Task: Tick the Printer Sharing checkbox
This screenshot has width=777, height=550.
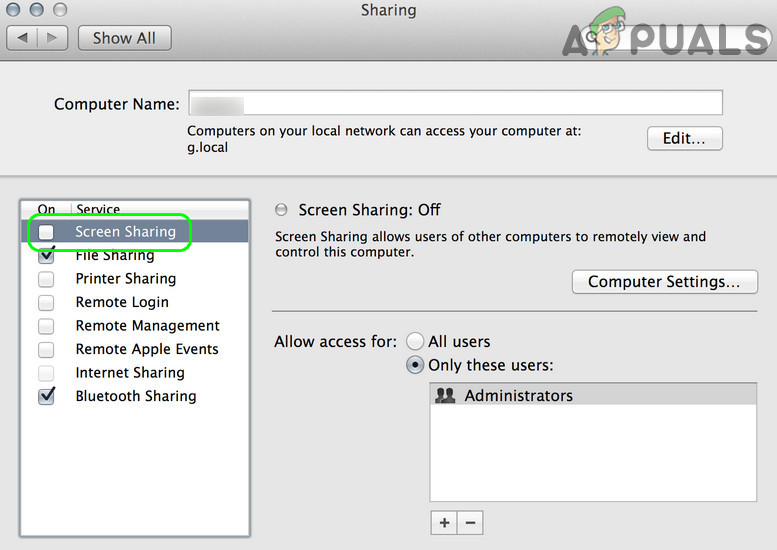Action: pyautogui.click(x=46, y=279)
